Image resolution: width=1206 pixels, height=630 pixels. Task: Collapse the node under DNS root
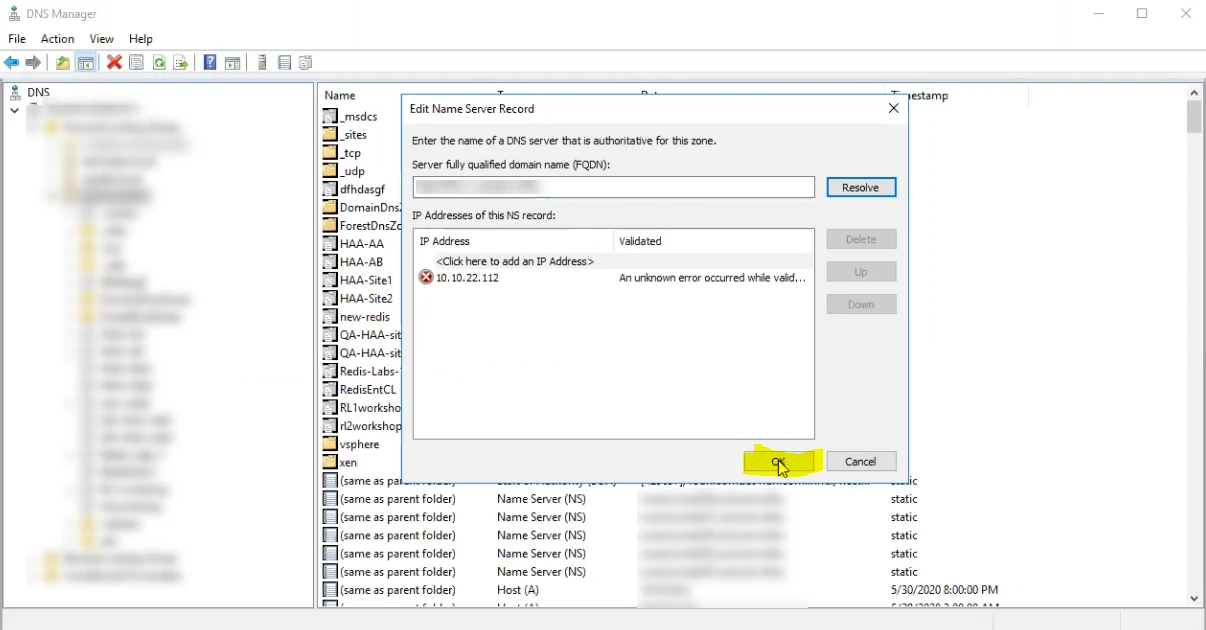pyautogui.click(x=15, y=110)
